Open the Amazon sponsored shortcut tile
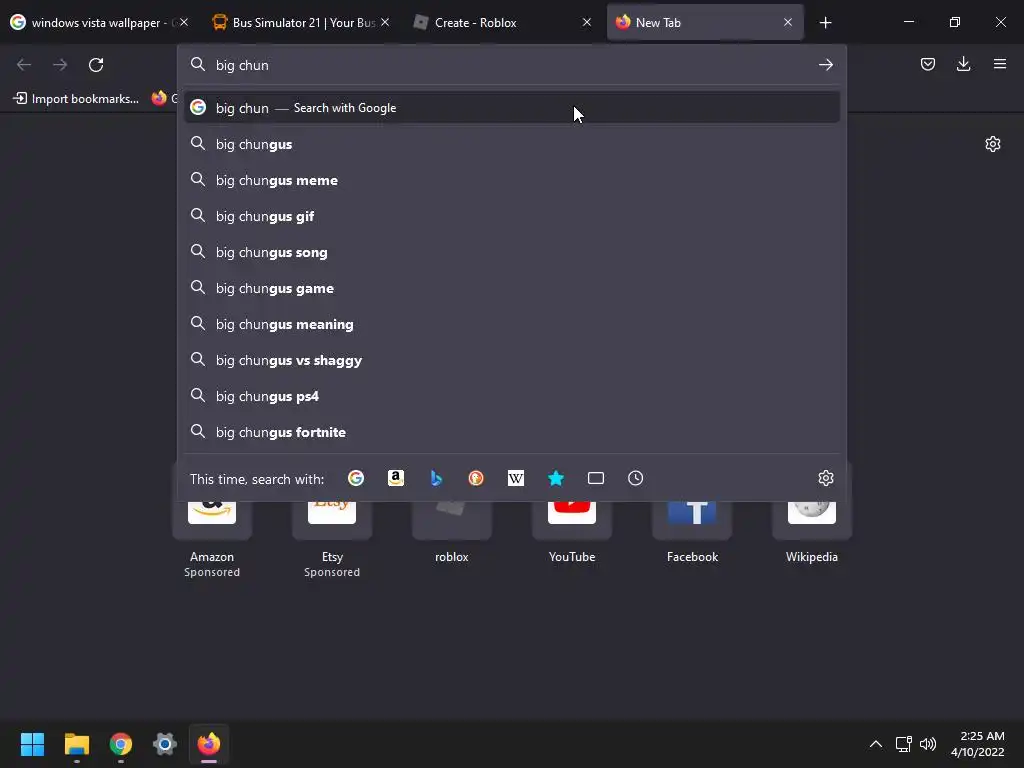 click(x=212, y=519)
